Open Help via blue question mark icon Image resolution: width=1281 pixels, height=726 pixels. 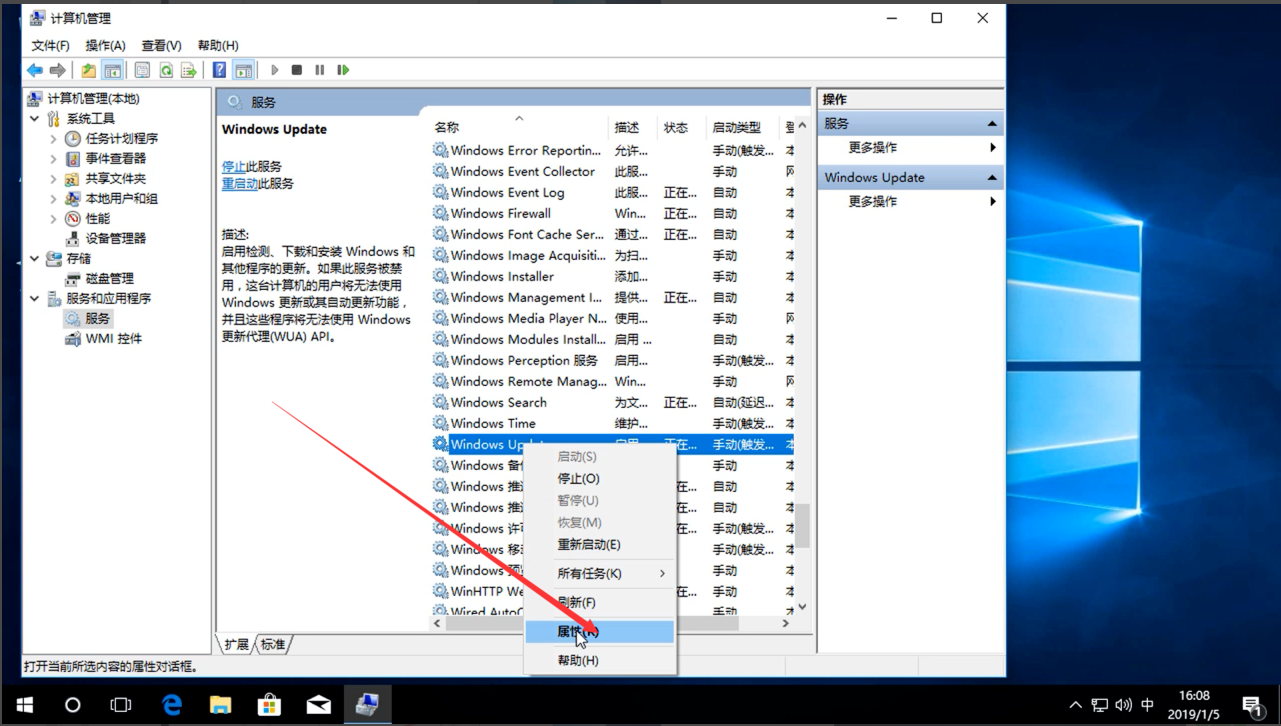(x=219, y=70)
